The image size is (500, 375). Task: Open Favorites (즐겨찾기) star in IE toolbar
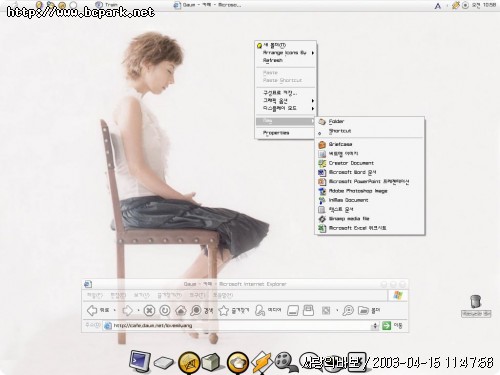234,310
